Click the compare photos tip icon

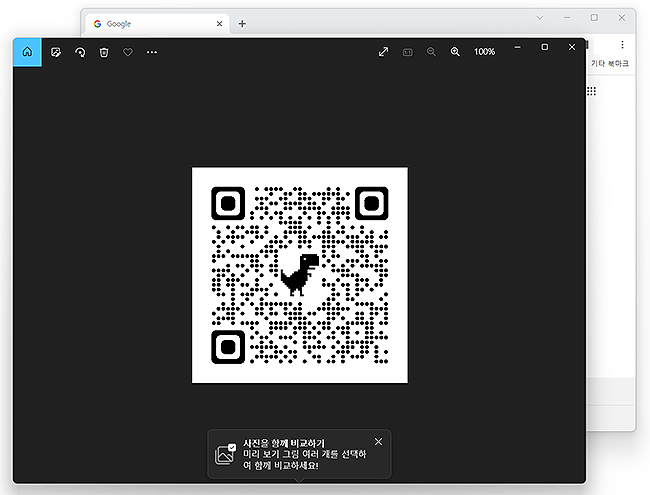pyautogui.click(x=225, y=454)
